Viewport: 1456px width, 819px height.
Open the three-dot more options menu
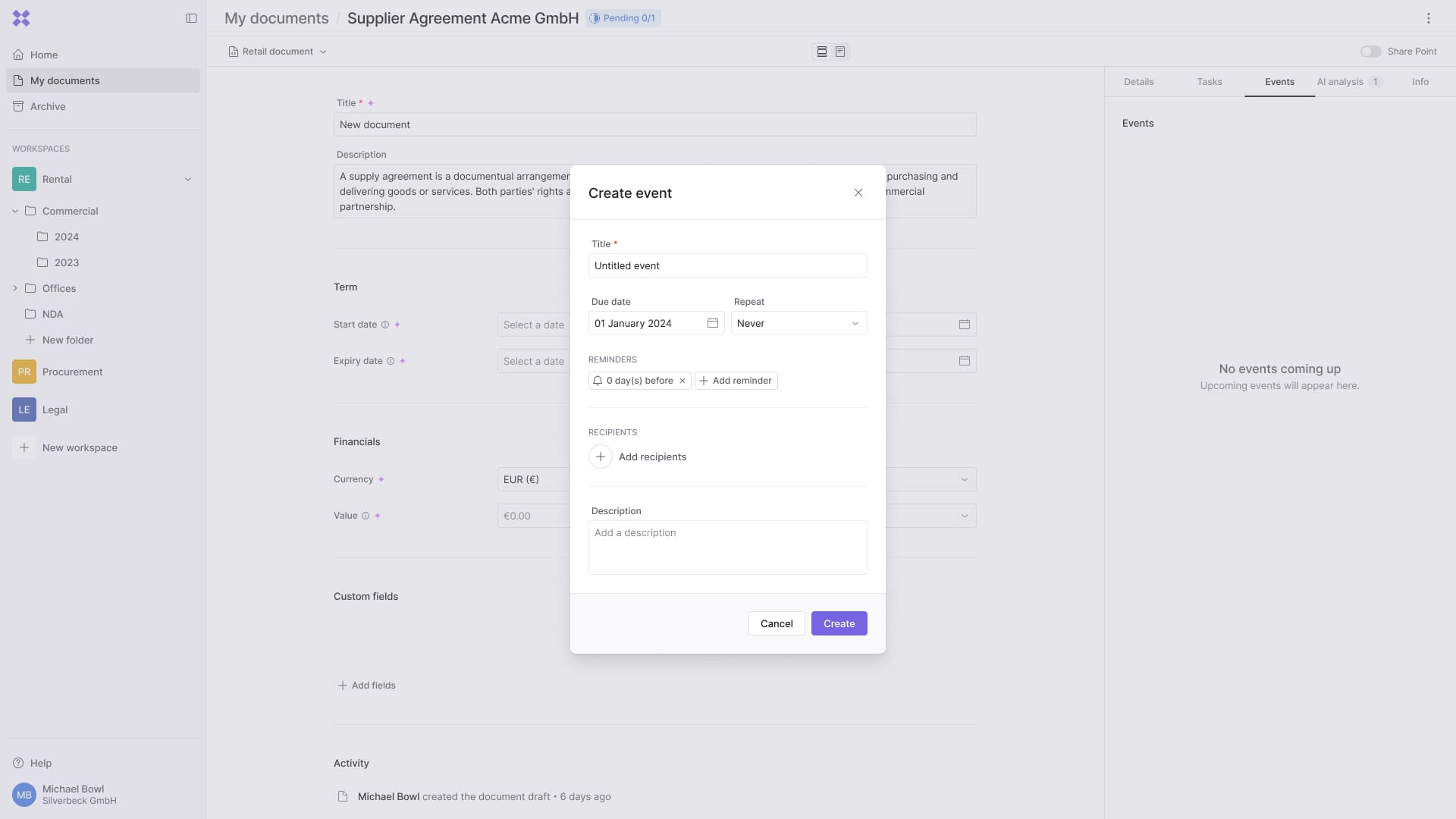[1428, 18]
